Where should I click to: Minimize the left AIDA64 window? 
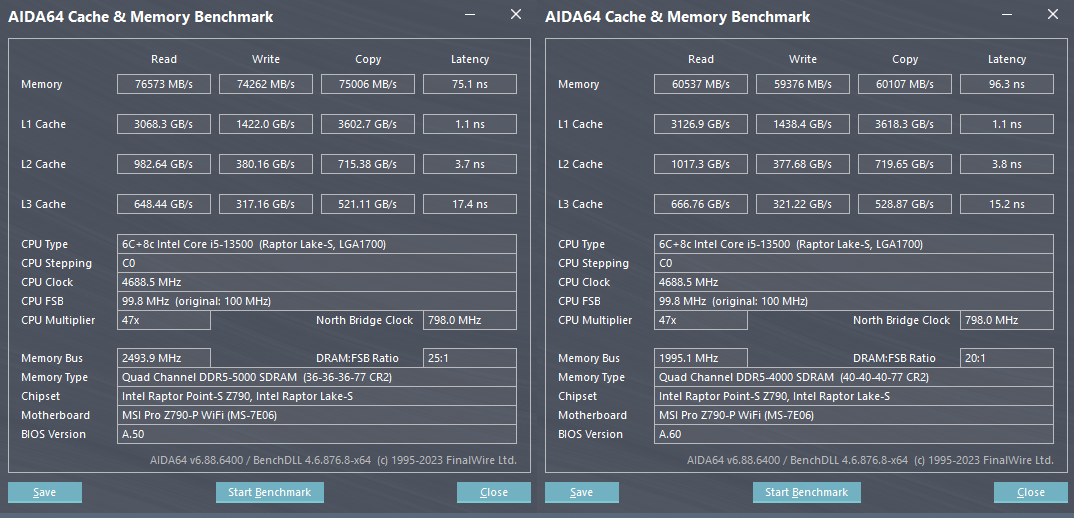(471, 15)
